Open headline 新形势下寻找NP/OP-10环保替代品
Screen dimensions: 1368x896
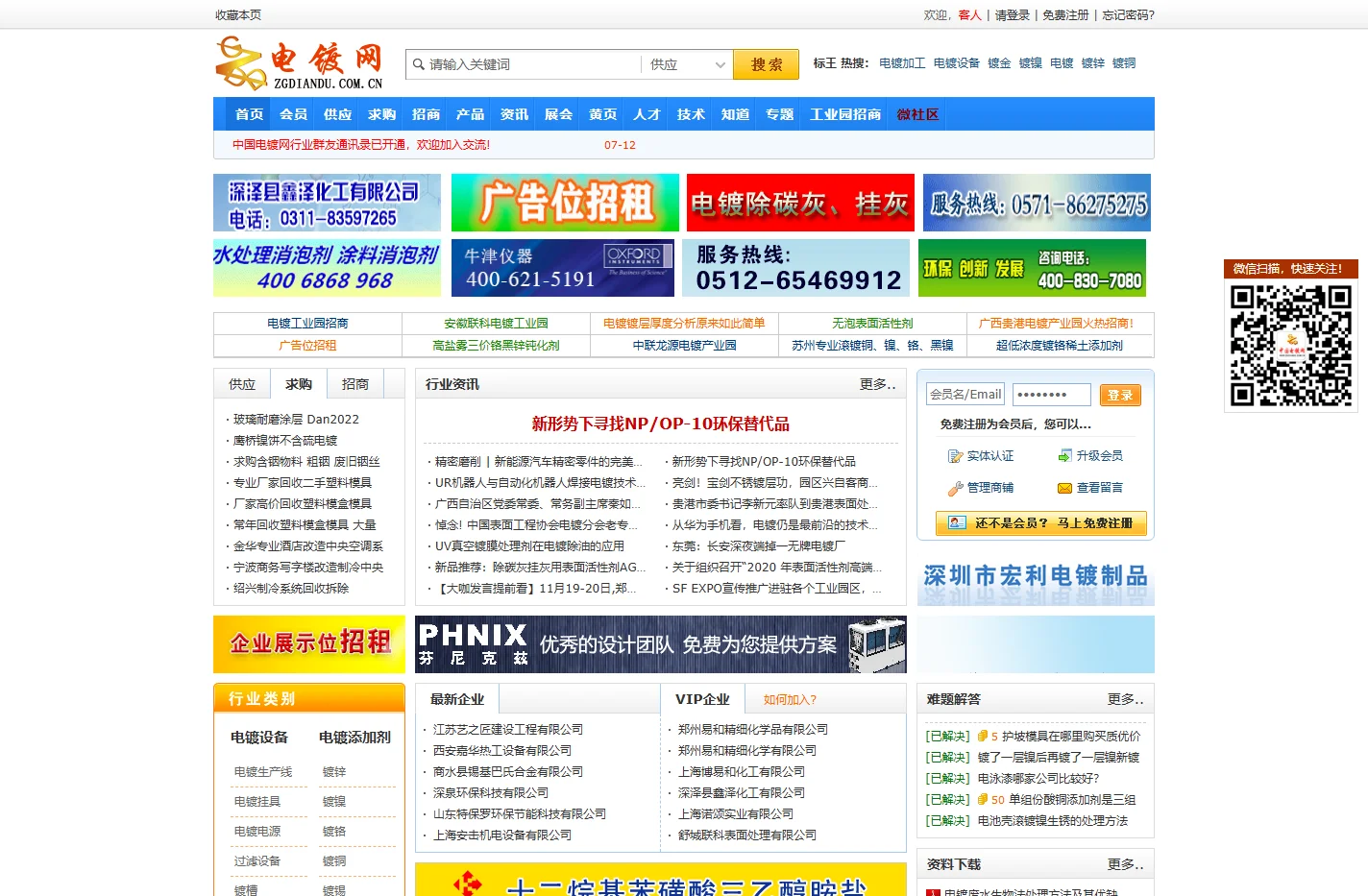661,424
